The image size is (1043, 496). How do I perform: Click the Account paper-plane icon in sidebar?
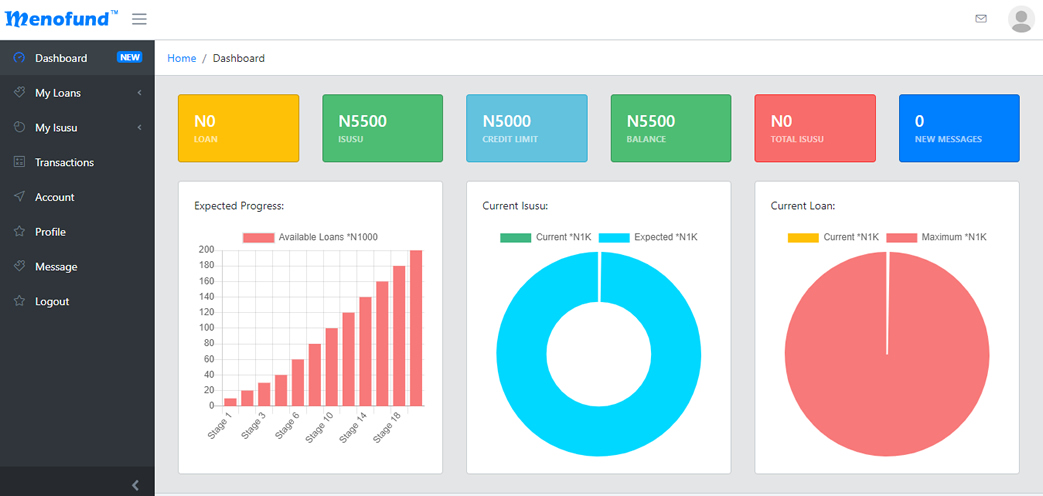pyautogui.click(x=19, y=197)
